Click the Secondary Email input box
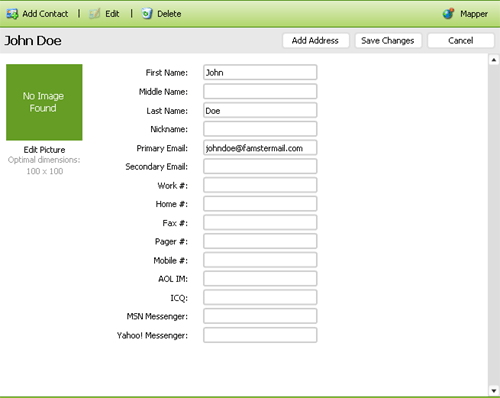 click(260, 166)
